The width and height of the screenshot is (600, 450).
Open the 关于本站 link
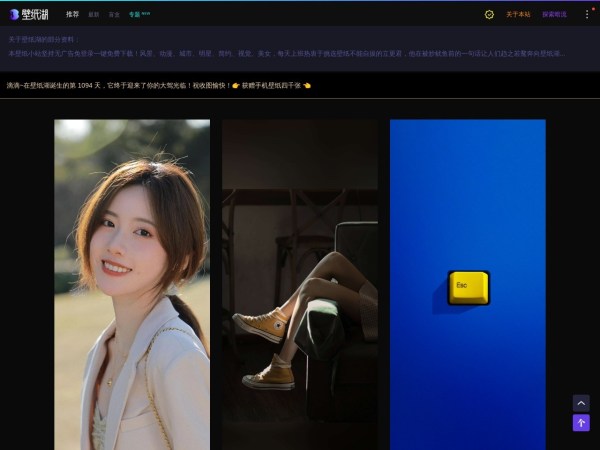tap(518, 14)
